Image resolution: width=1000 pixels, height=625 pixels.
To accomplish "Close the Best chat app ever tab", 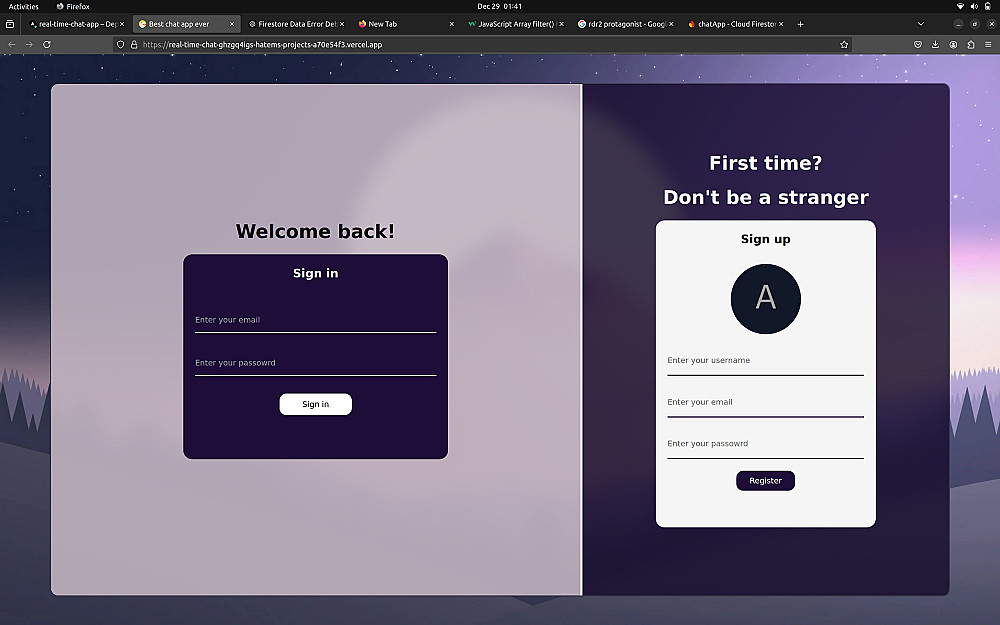I will click(x=232, y=24).
